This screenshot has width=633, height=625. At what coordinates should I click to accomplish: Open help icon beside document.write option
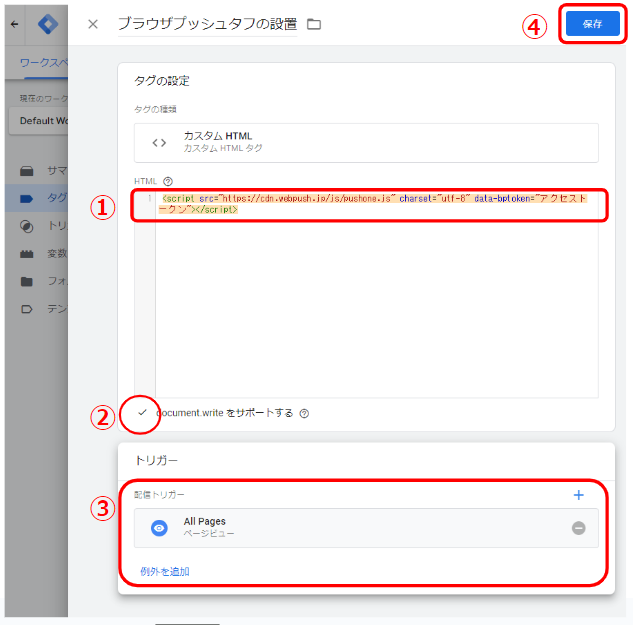pos(304,413)
